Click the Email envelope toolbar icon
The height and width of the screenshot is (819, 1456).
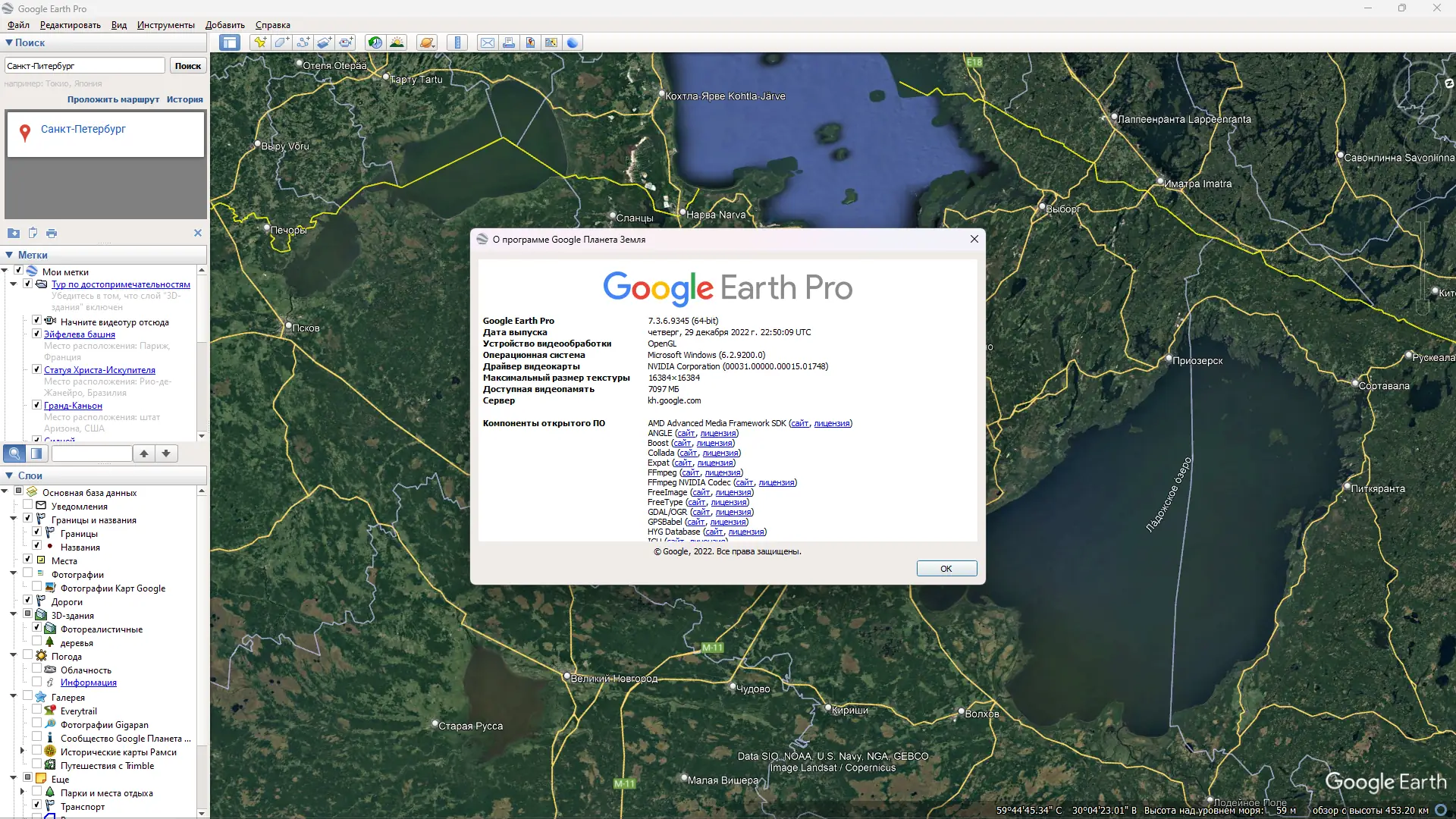488,42
